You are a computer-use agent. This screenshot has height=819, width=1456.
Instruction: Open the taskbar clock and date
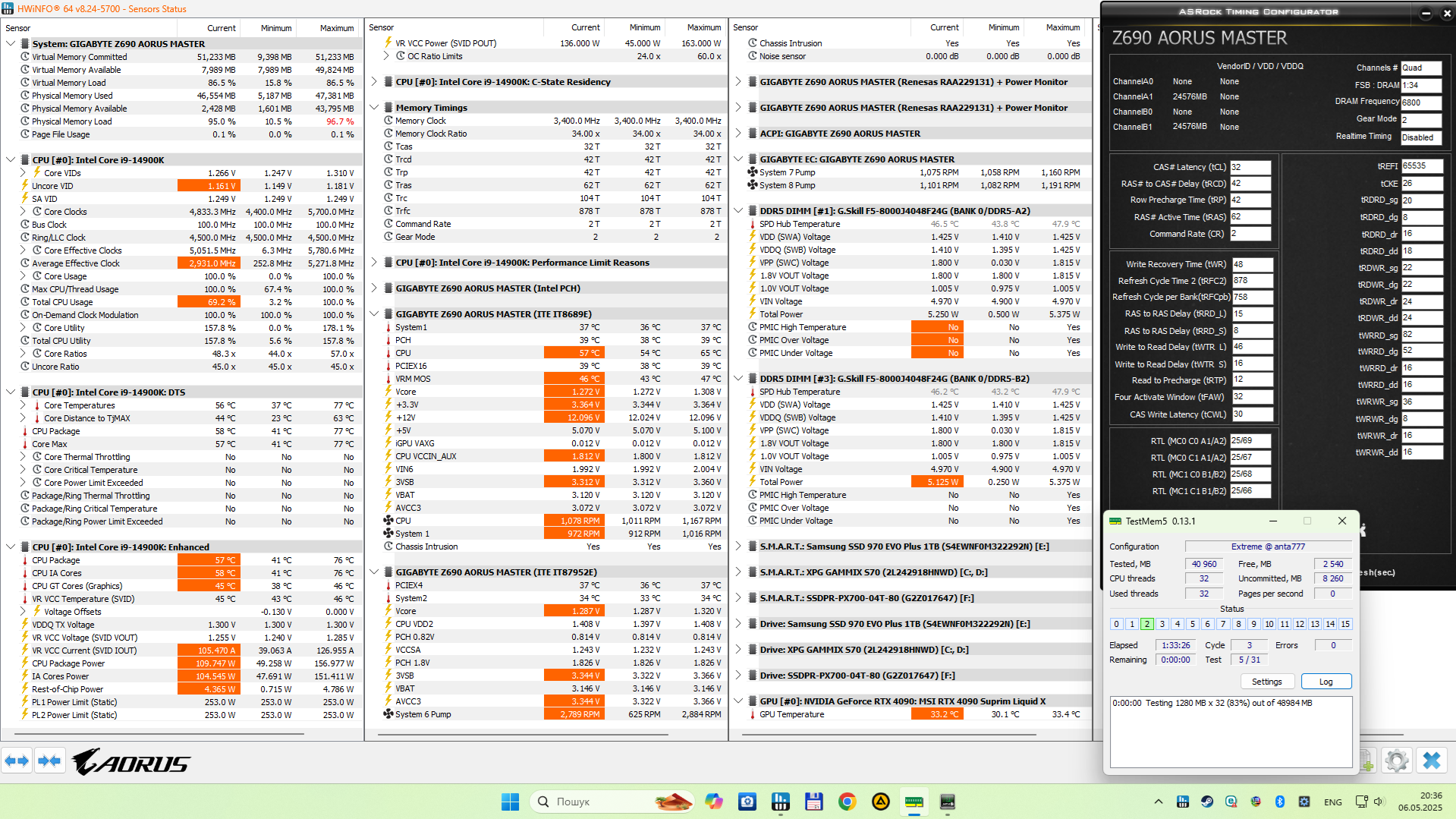(x=1420, y=802)
